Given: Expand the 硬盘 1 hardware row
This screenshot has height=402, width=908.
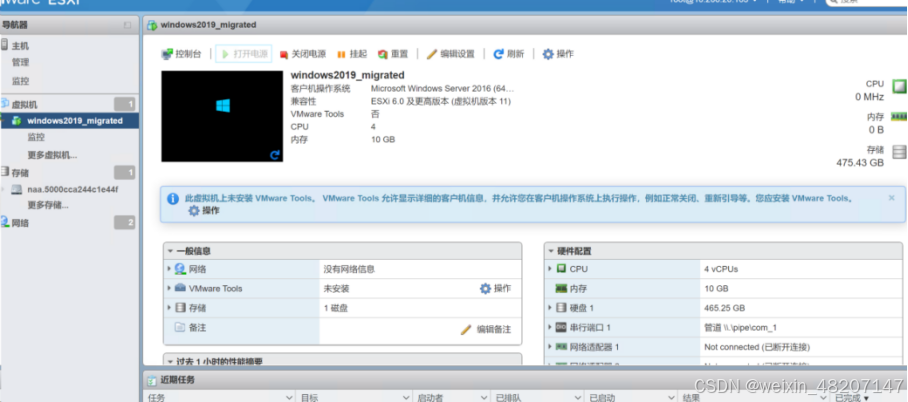Looking at the screenshot, I should [x=550, y=308].
